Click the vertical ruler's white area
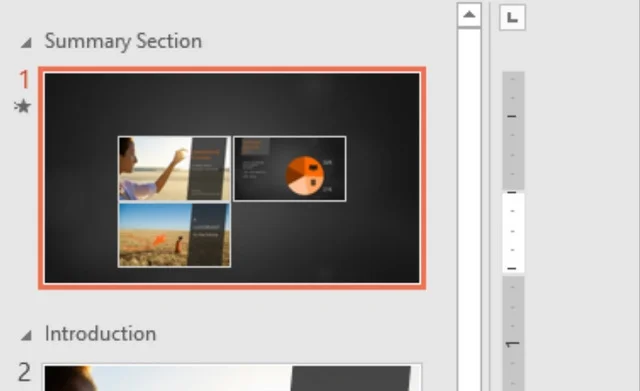The width and height of the screenshot is (640, 391). click(x=513, y=233)
